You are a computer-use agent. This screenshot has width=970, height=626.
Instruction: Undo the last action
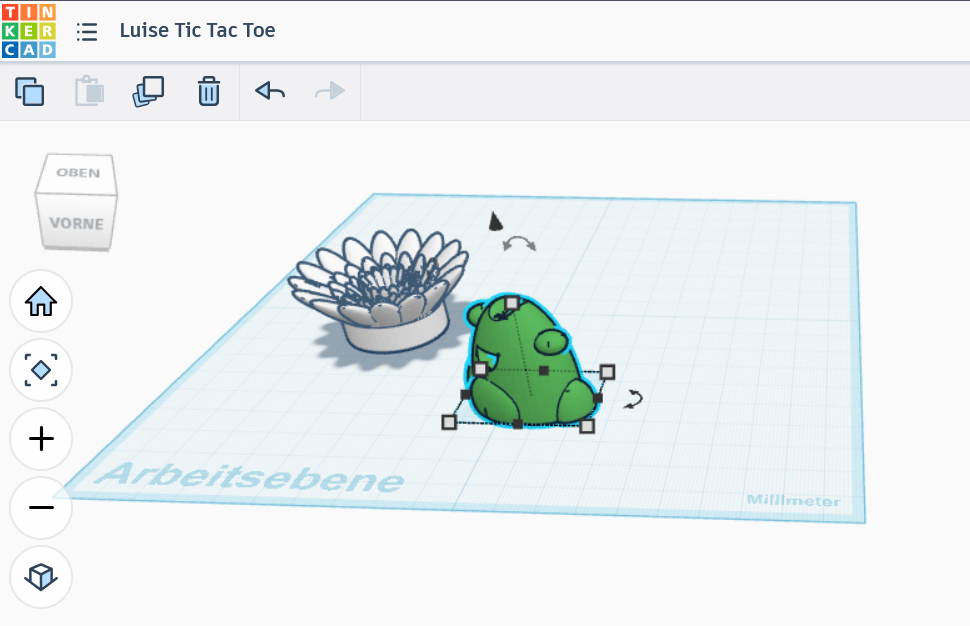point(270,91)
